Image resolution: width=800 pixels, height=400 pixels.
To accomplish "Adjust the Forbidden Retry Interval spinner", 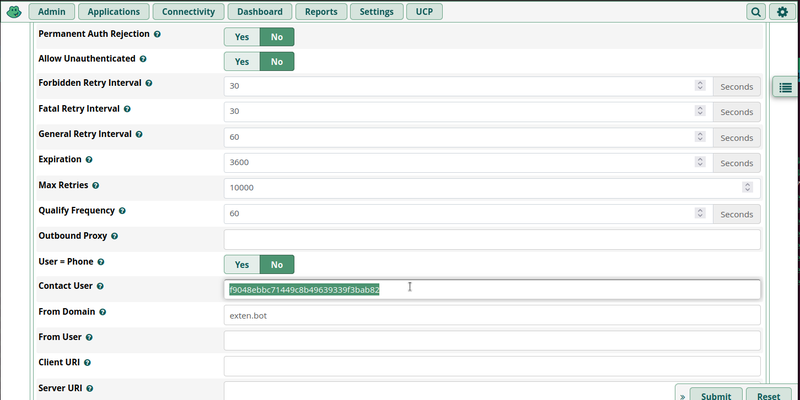I will coord(700,86).
